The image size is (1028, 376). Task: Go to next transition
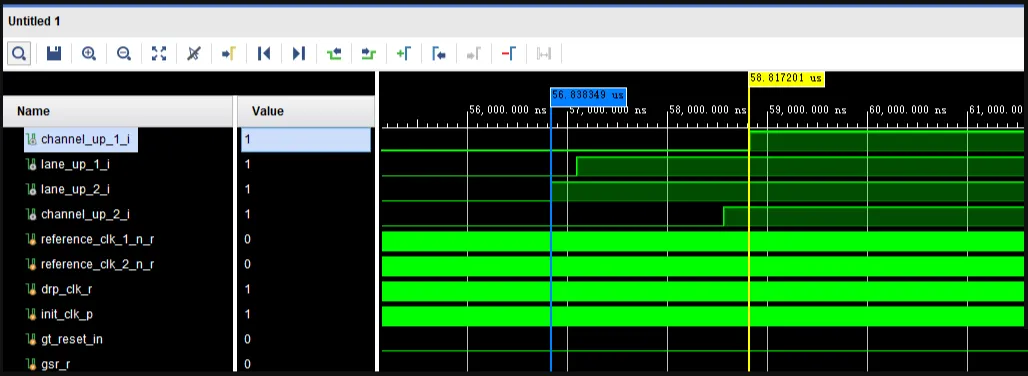[368, 54]
